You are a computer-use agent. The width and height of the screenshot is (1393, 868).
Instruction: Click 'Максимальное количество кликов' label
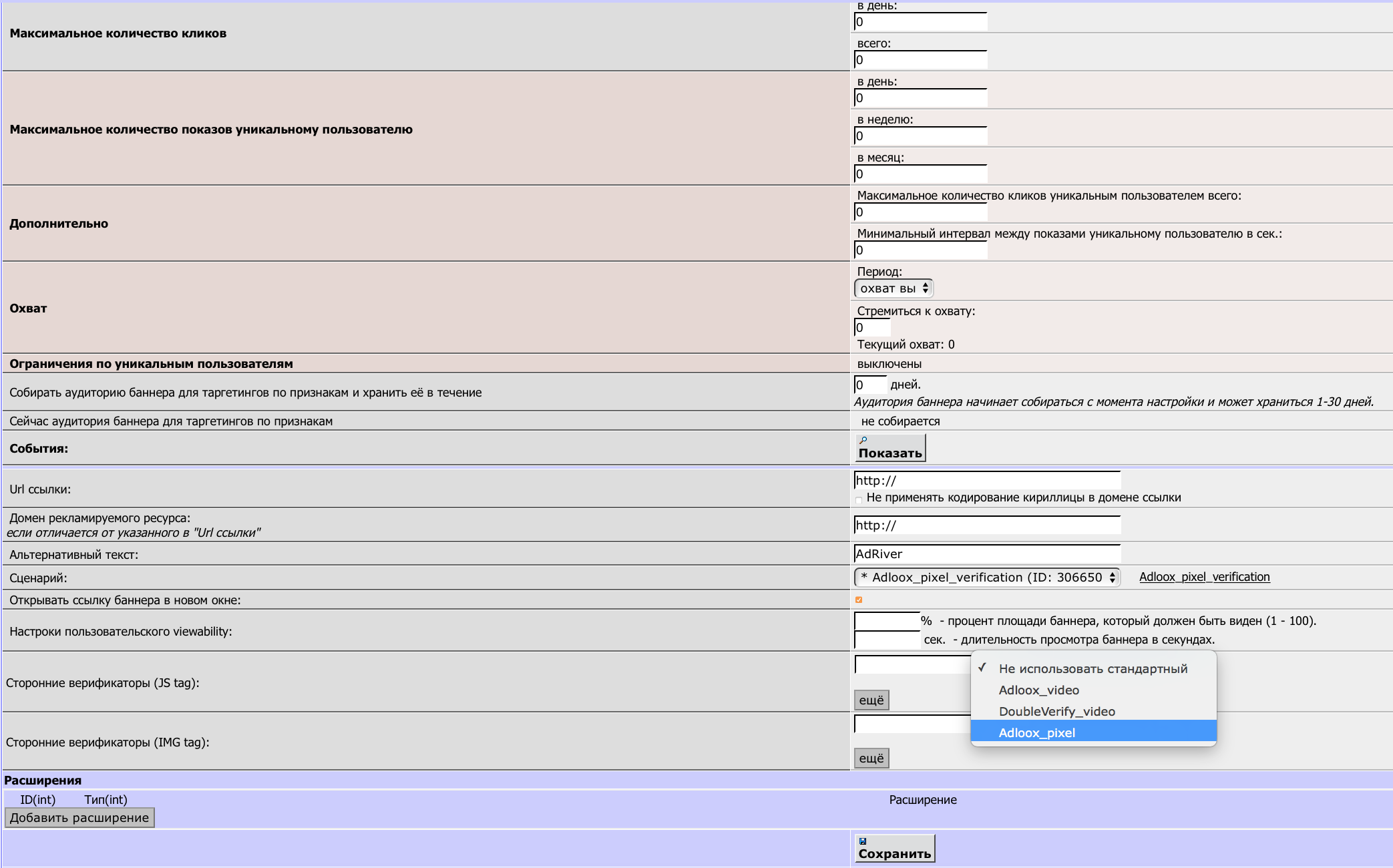click(x=118, y=33)
